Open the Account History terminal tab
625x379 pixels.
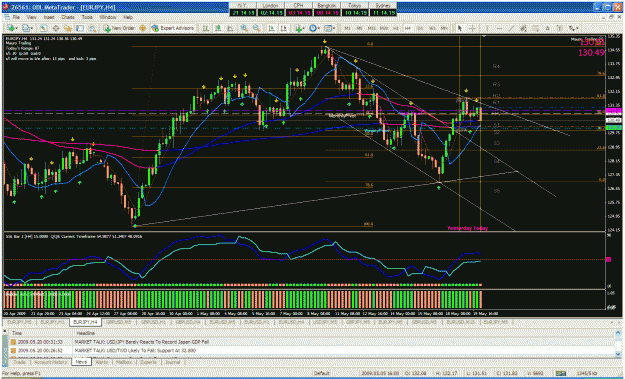point(50,362)
